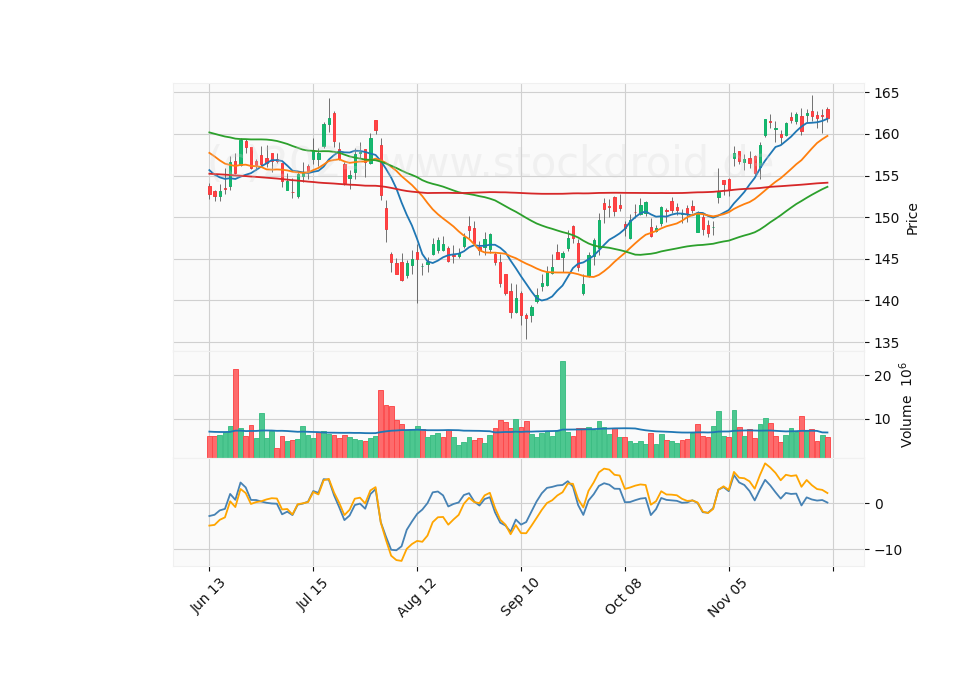Screen dimensions: 960x690
Task: Click the 150 price axis value
Action: tap(887, 218)
